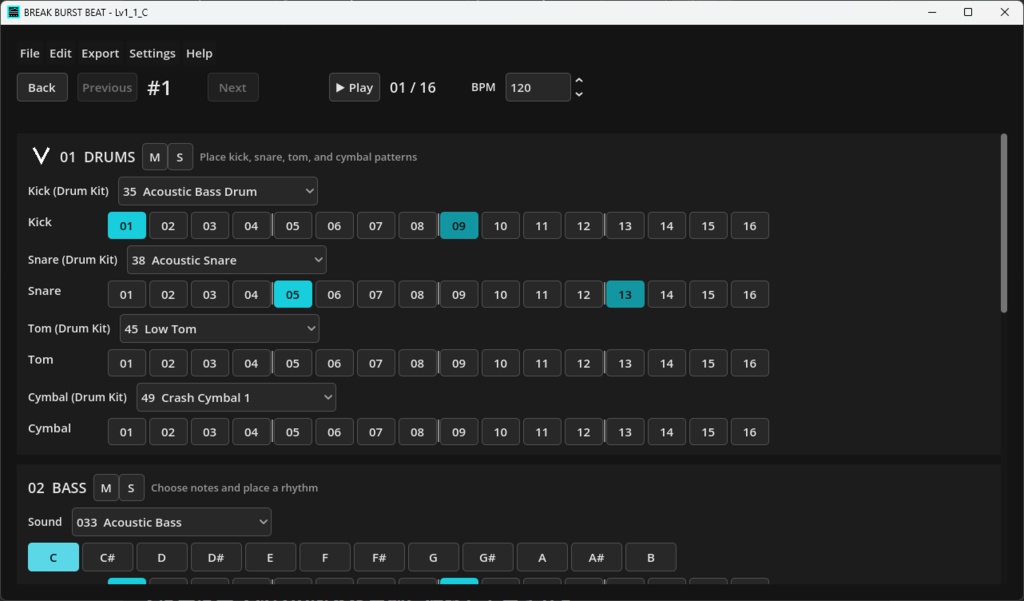This screenshot has height=601, width=1024.
Task: Increase BPM with the up arrow
Action: click(x=579, y=80)
